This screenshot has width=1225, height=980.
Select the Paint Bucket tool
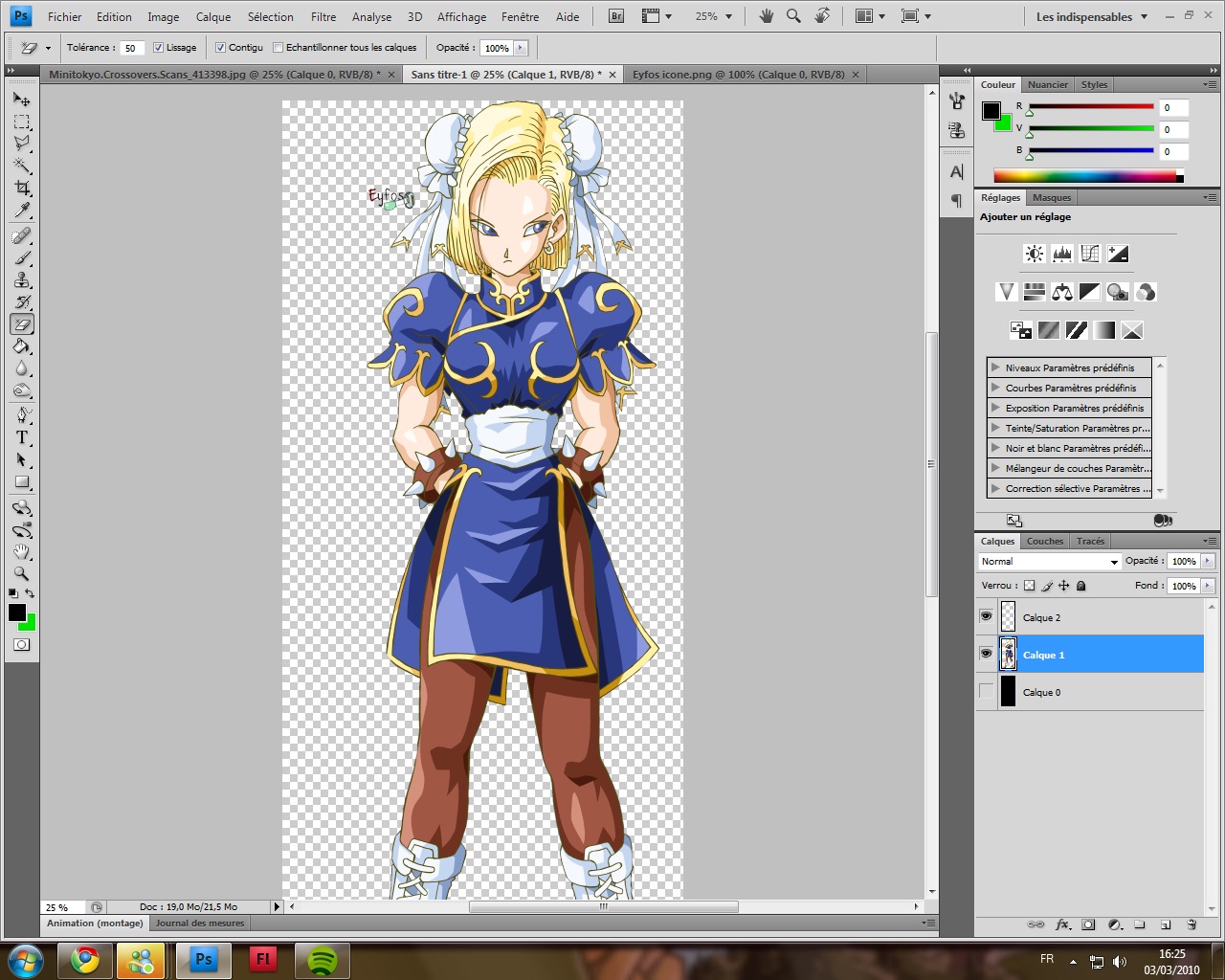click(x=21, y=346)
